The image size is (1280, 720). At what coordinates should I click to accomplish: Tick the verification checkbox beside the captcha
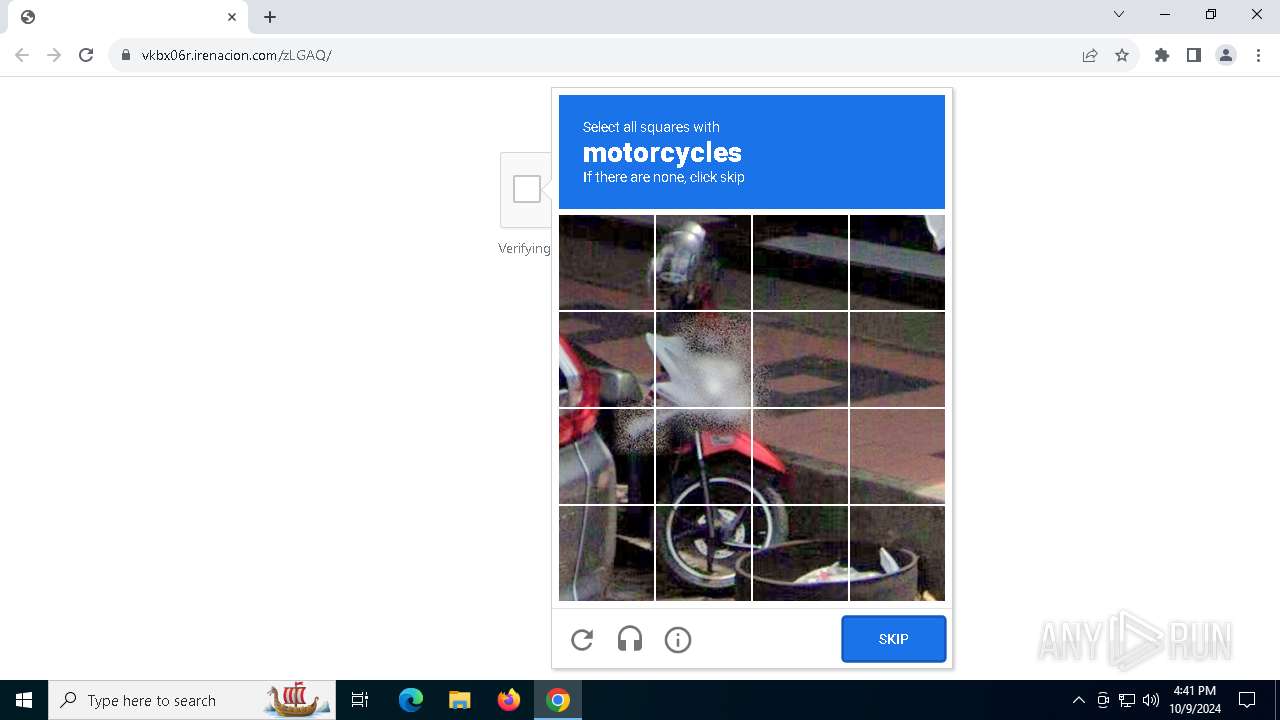pyautogui.click(x=527, y=189)
